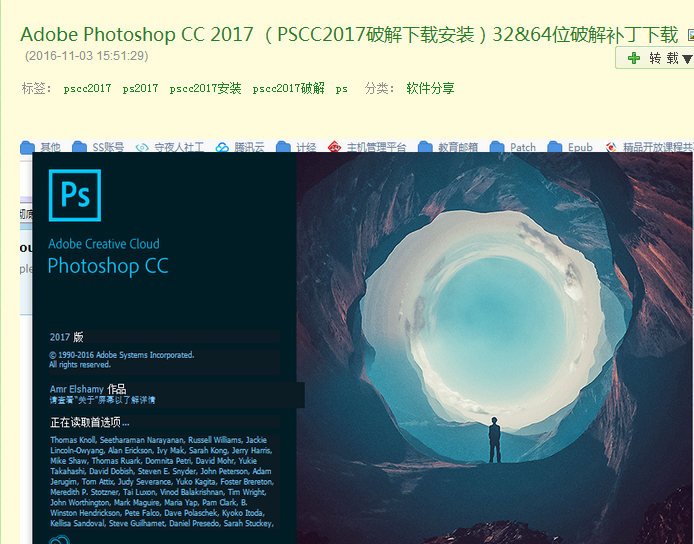Select the pscc2017安装 tag
Viewport: 694px width, 544px height.
click(x=205, y=89)
